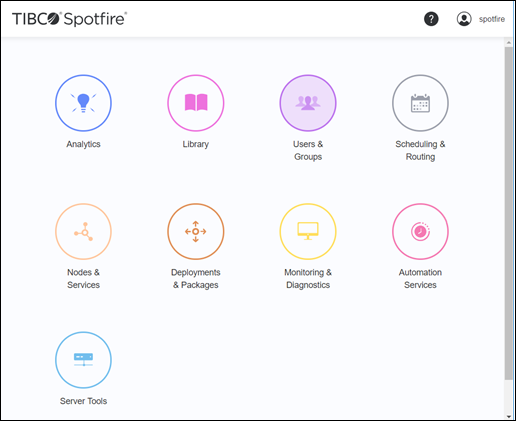Screen dimensions: 516x421
Task: Click the Users & Groups text label
Action: (308, 150)
